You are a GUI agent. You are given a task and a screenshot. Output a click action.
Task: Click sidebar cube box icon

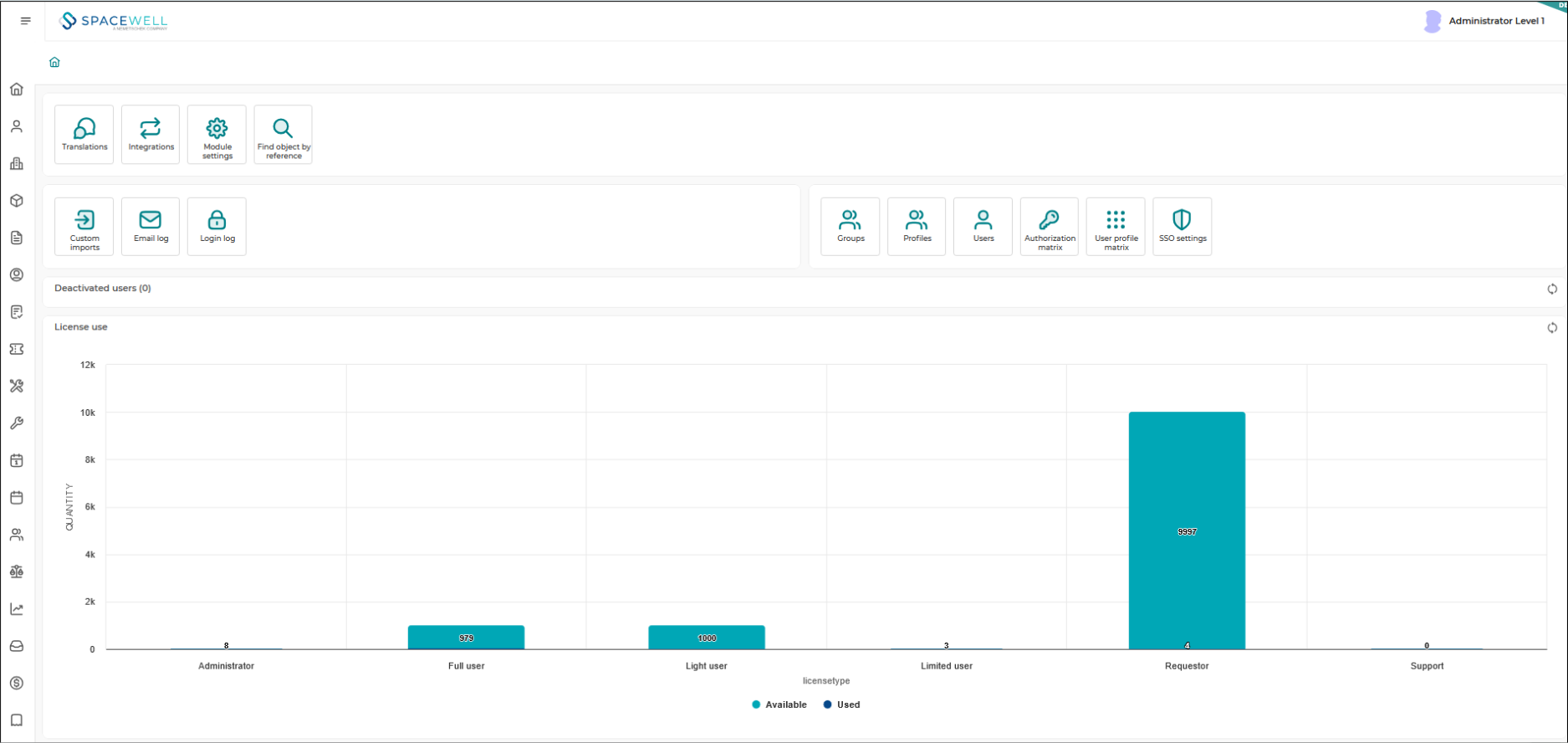point(17,201)
